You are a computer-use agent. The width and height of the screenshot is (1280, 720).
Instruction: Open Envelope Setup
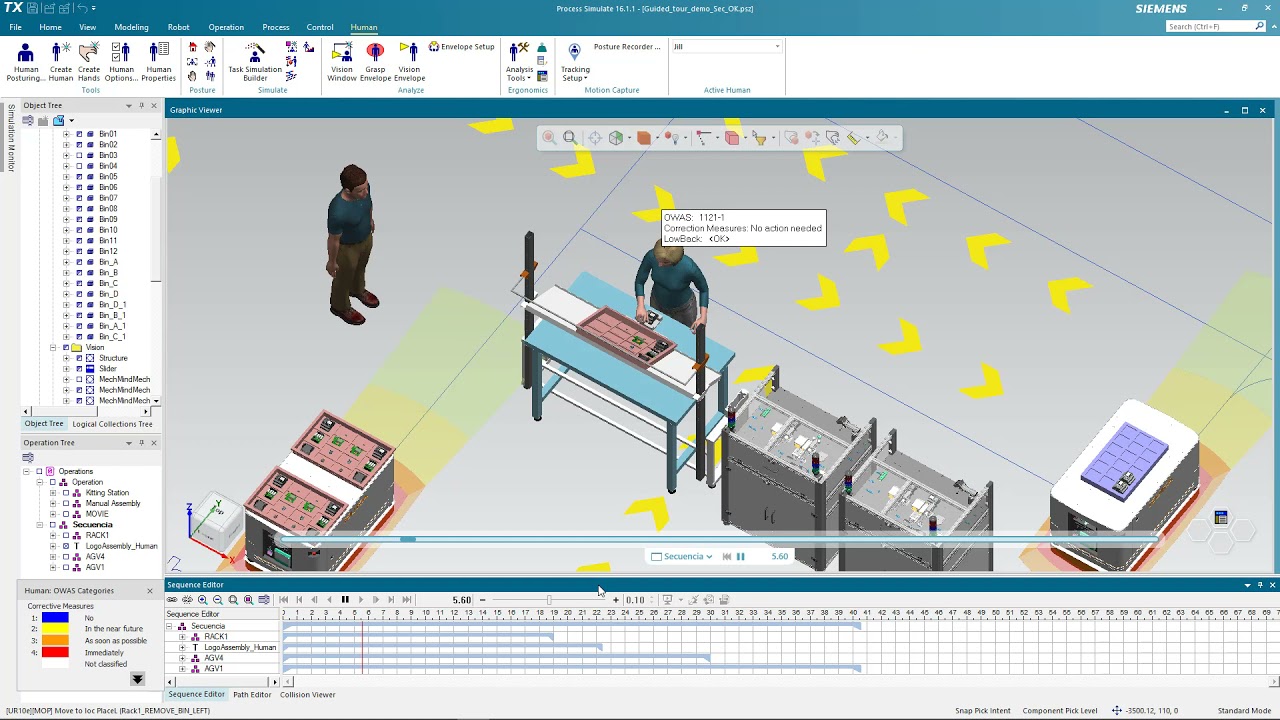pos(462,47)
